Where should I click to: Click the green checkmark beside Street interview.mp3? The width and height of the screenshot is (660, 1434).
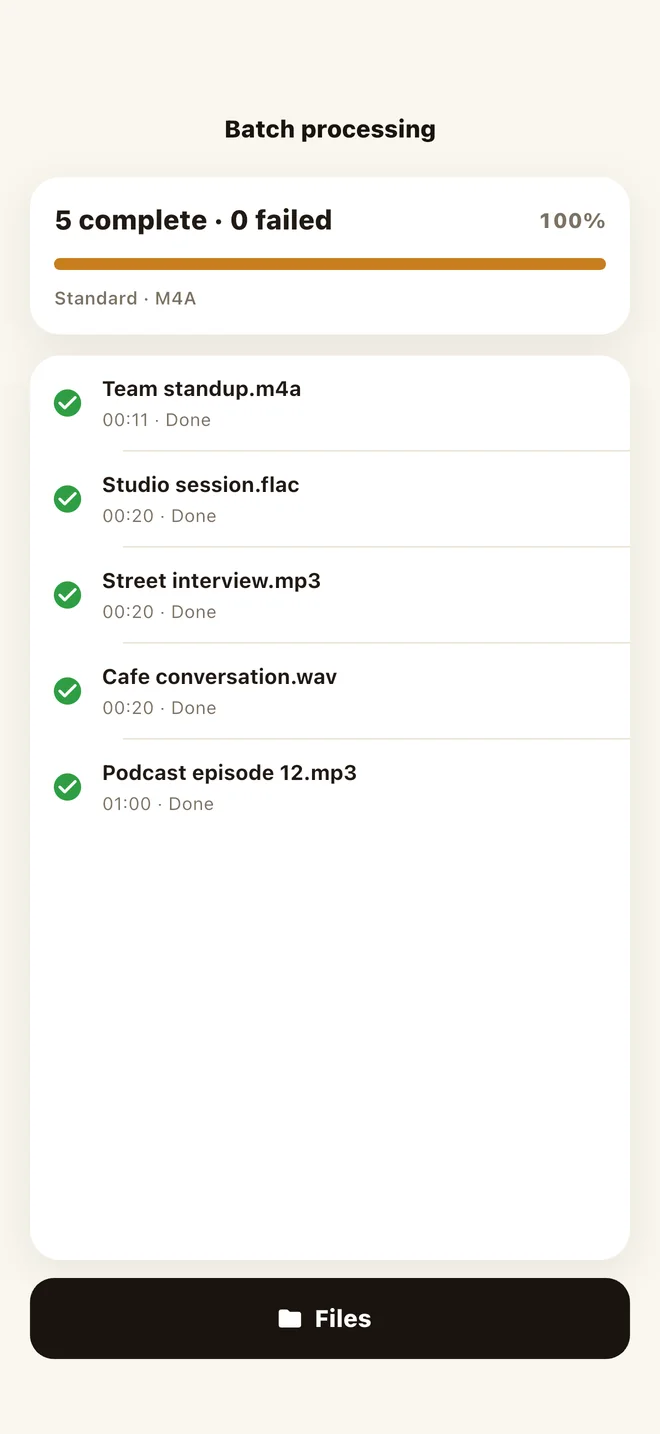[x=67, y=595]
